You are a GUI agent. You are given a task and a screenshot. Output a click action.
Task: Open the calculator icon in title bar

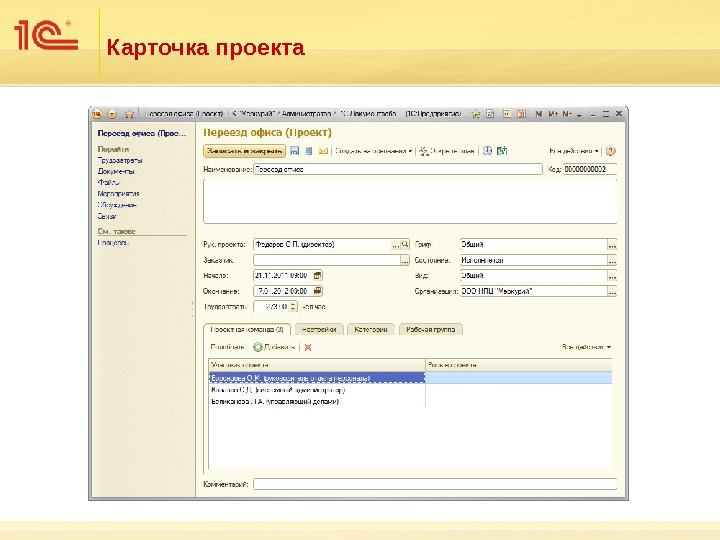506,113
